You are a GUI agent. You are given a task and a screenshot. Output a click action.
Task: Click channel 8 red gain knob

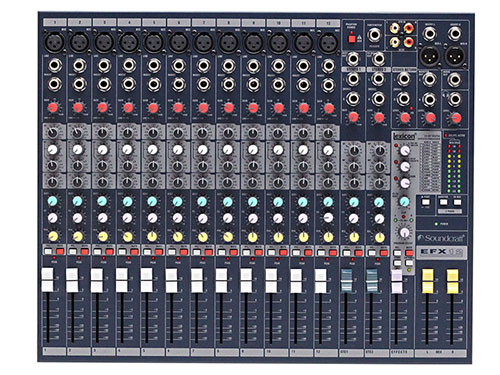[x=228, y=108]
